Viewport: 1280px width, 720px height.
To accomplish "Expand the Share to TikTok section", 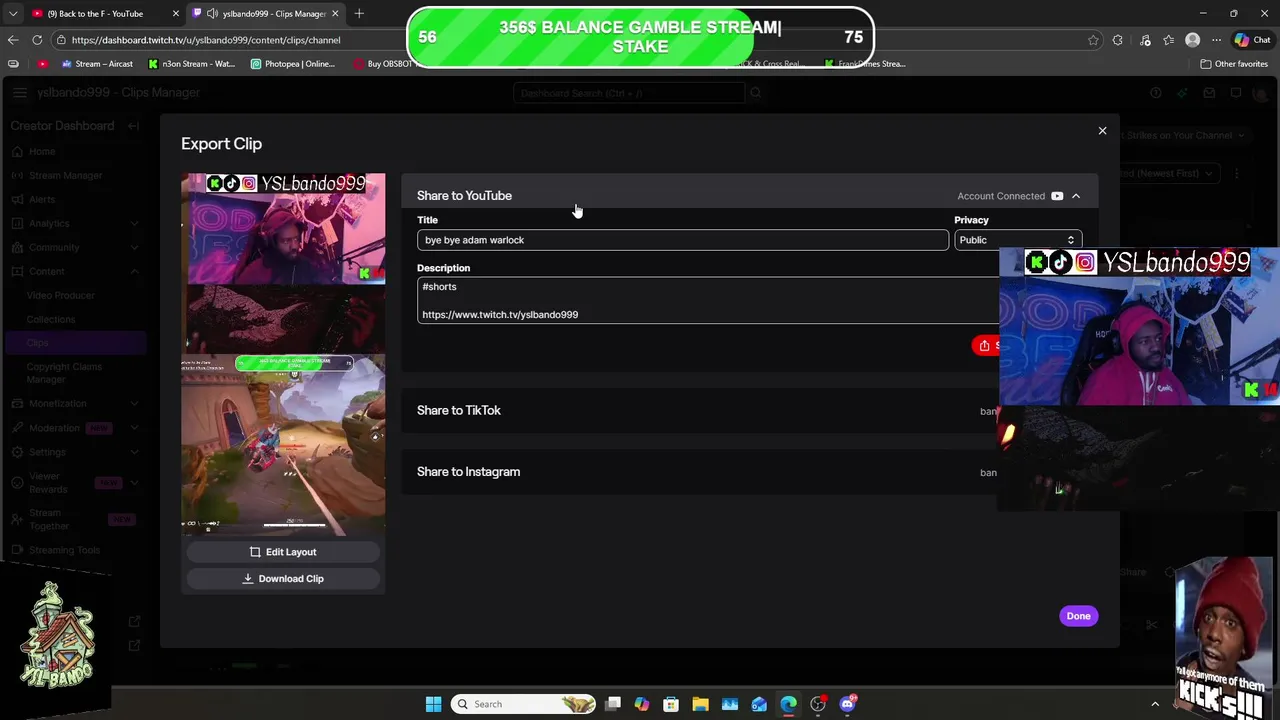I will pyautogui.click(x=700, y=410).
